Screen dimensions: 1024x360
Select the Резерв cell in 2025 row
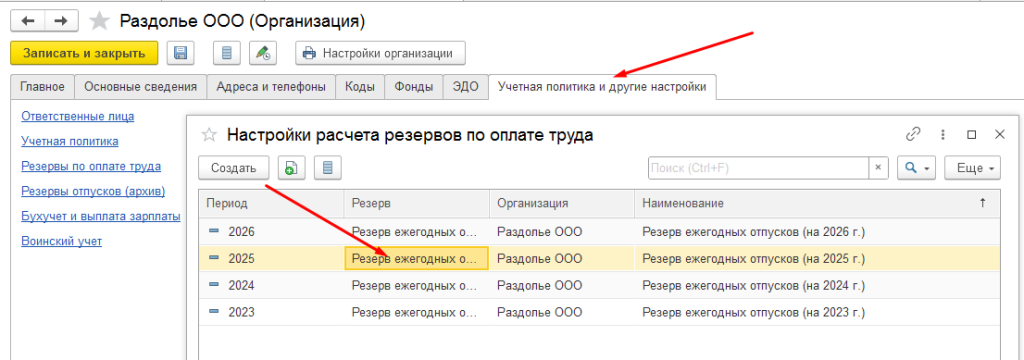(x=417, y=259)
